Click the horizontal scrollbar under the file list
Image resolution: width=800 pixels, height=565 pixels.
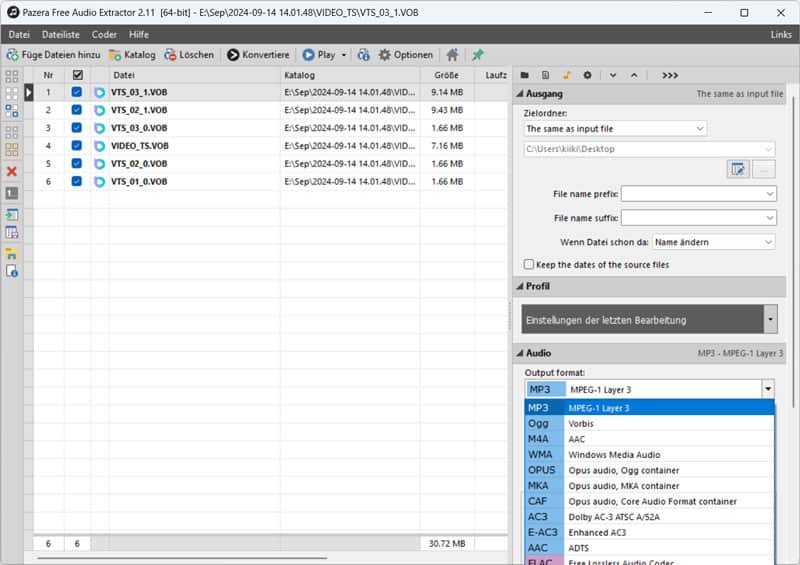[182, 558]
